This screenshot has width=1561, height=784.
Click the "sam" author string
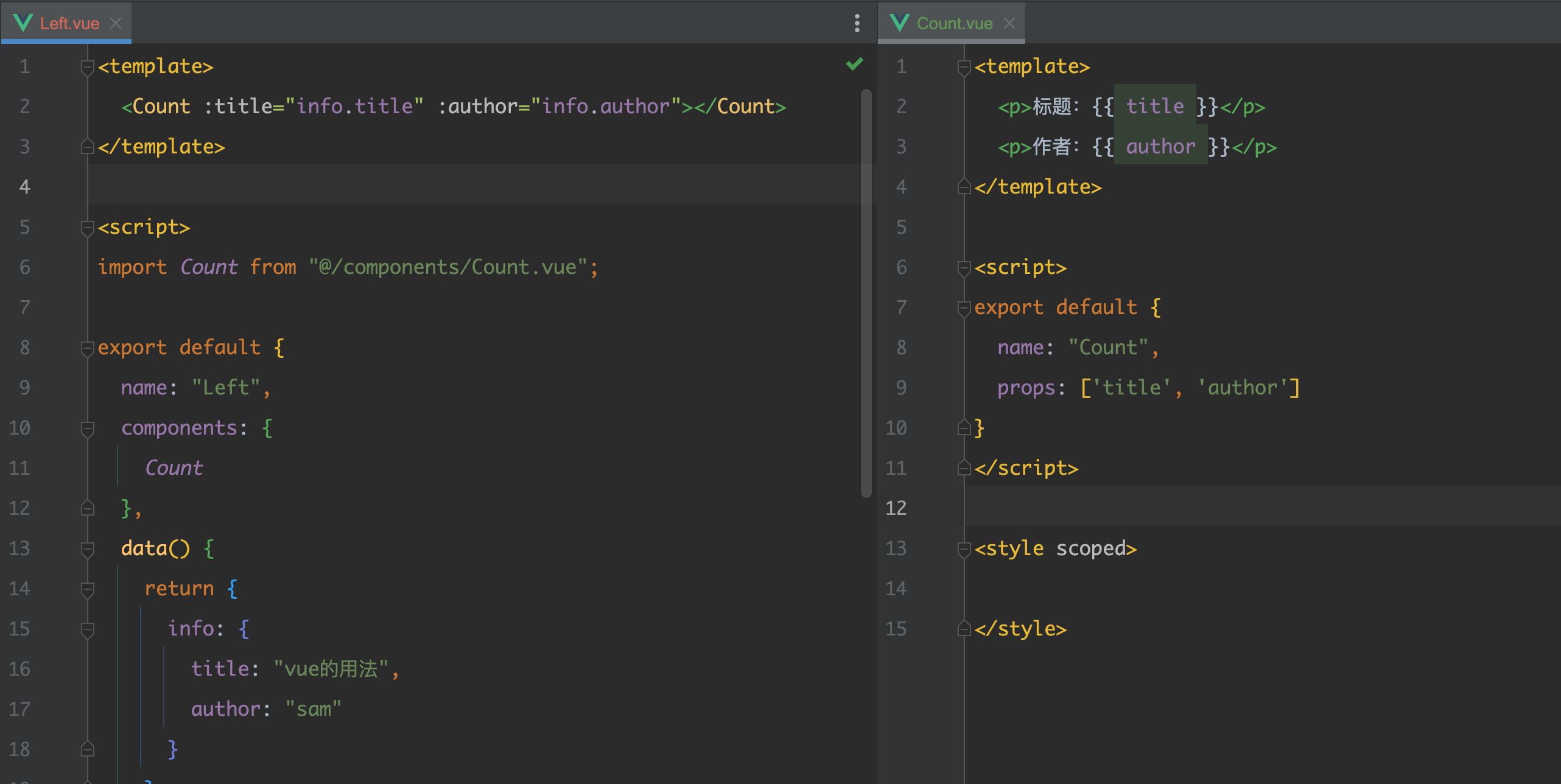[313, 709]
